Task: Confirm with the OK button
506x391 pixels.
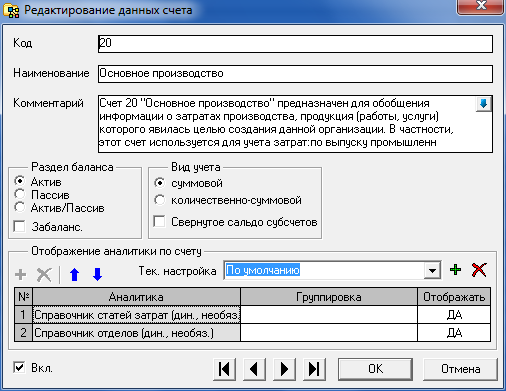Action: point(375,369)
